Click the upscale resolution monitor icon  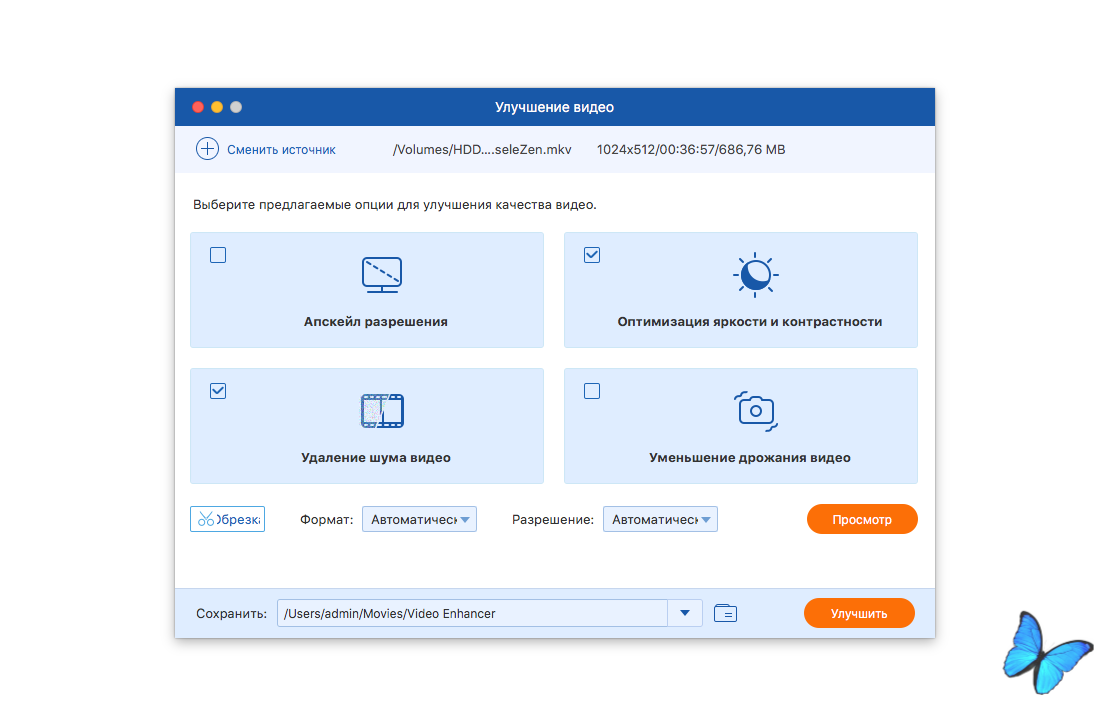(381, 274)
